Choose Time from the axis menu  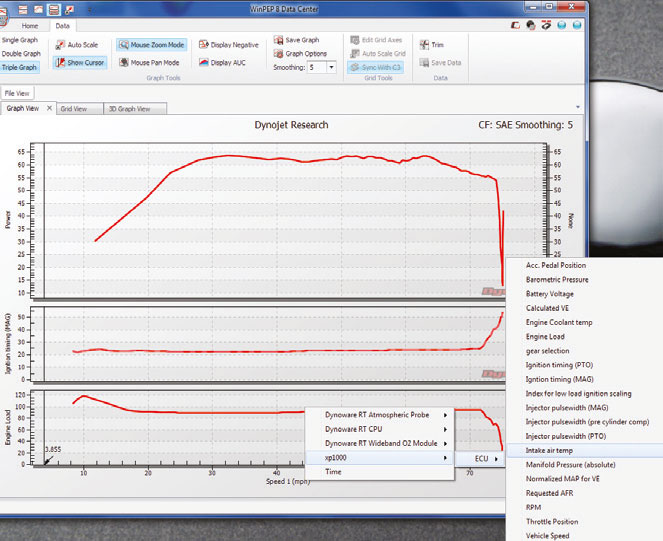(380, 472)
